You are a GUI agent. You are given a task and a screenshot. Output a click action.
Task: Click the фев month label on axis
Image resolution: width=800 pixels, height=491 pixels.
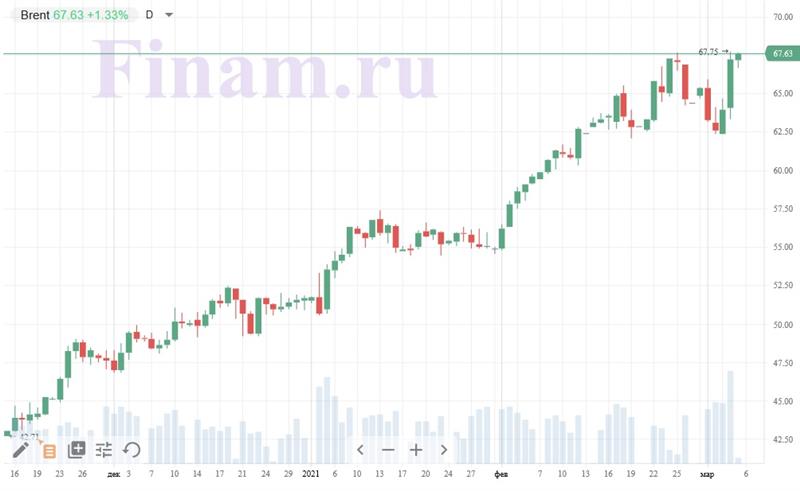(x=501, y=474)
